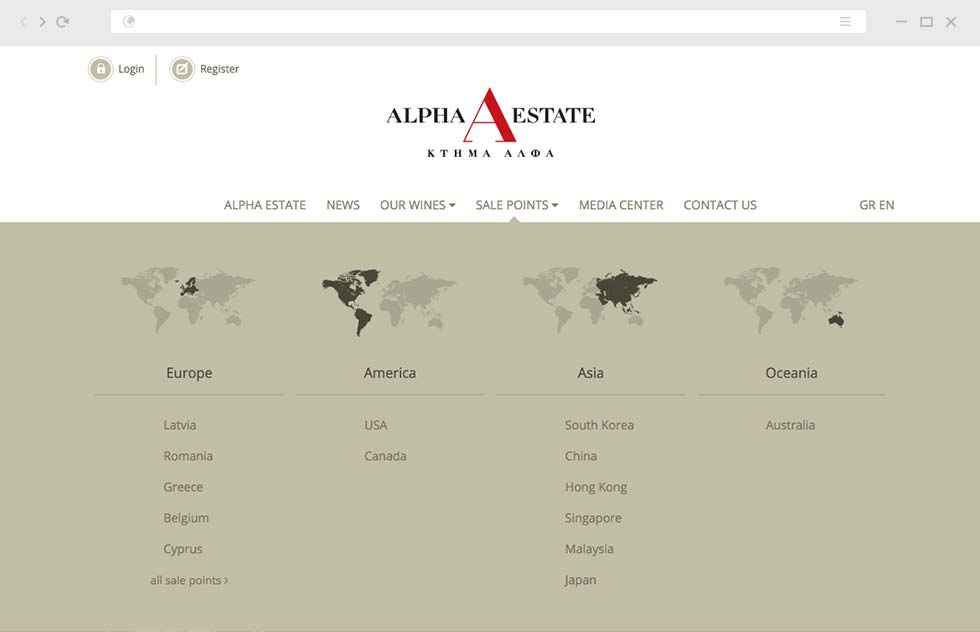The image size is (980, 632).
Task: Click the Login lock icon
Action: (x=101, y=69)
